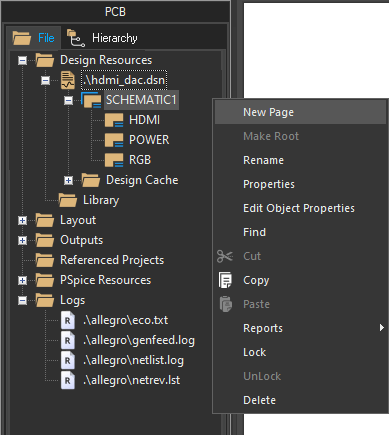The height and width of the screenshot is (435, 389).
Task: Select the .\allegro\eco.txt log entry
Action: point(125,320)
